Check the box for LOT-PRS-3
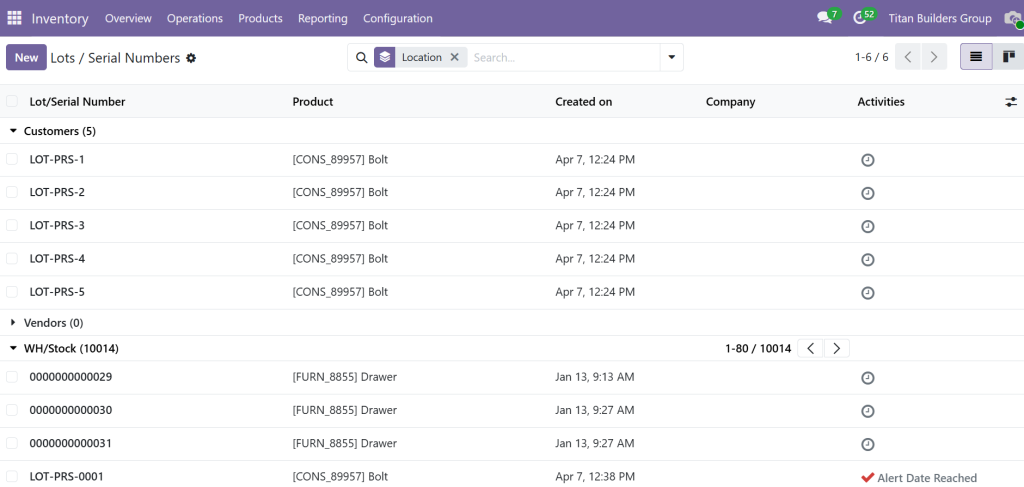The height and width of the screenshot is (487, 1024). [12, 225]
